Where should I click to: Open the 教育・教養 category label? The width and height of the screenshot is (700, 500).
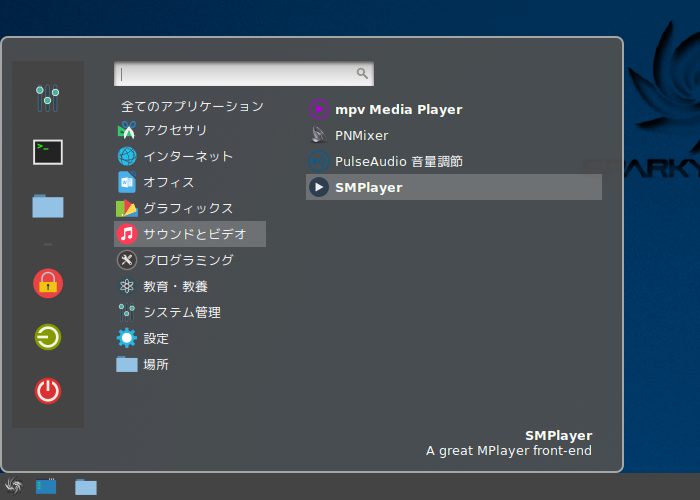[x=175, y=286]
